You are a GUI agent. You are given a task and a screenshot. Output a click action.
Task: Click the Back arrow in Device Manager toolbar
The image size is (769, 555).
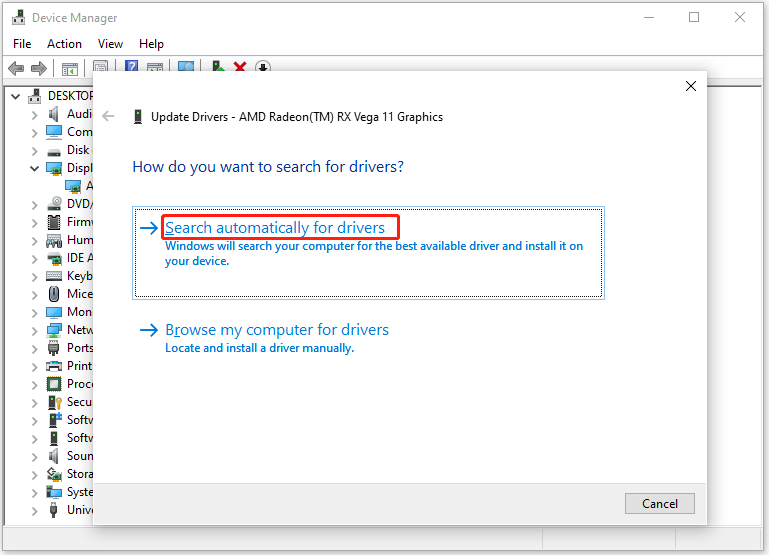click(x=16, y=68)
